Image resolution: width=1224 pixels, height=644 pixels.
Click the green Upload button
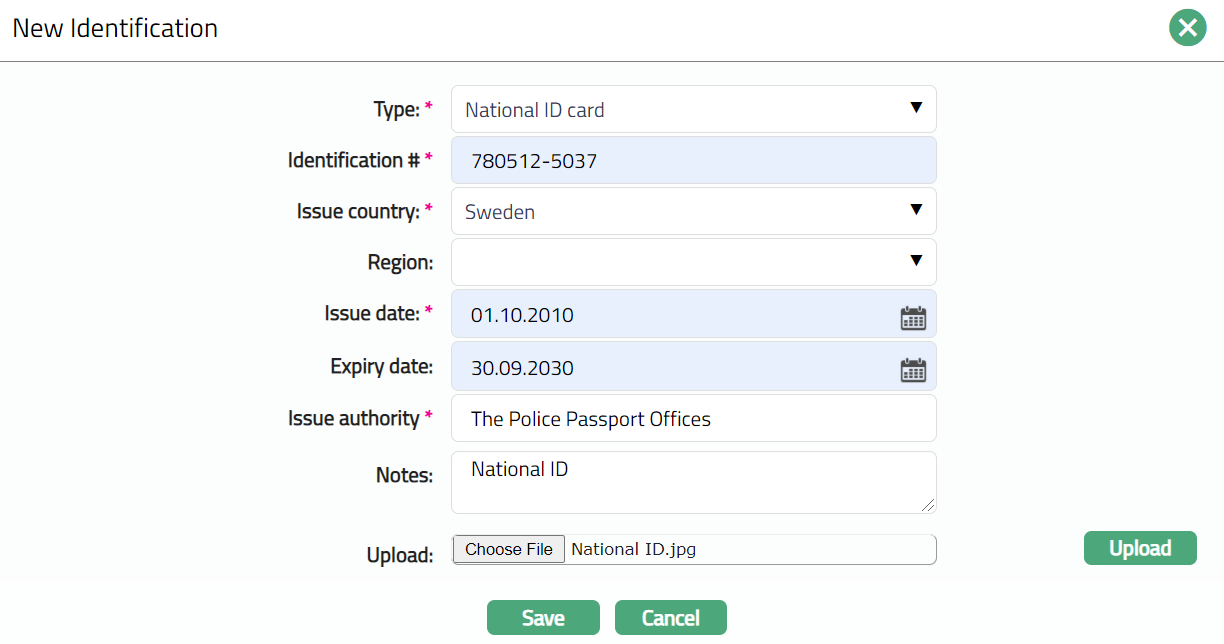click(1139, 548)
